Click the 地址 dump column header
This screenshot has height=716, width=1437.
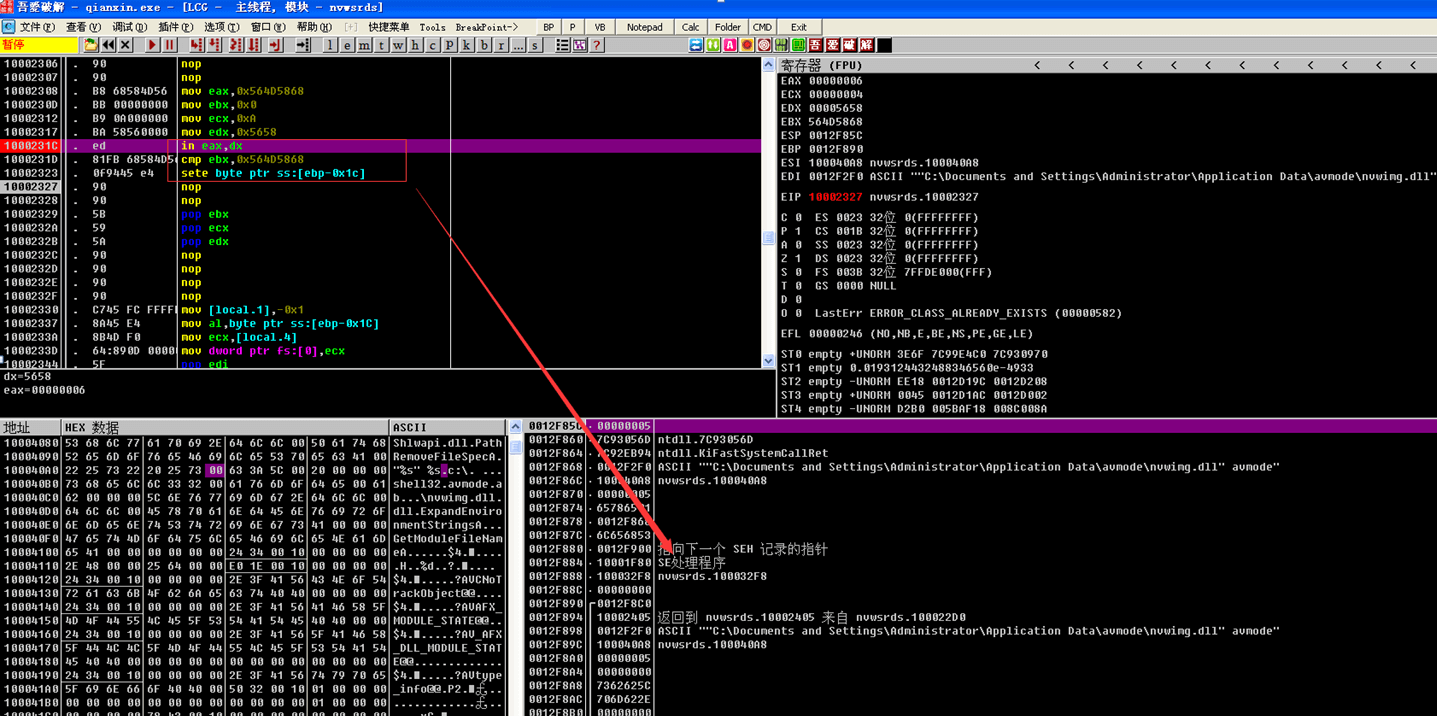(30, 427)
